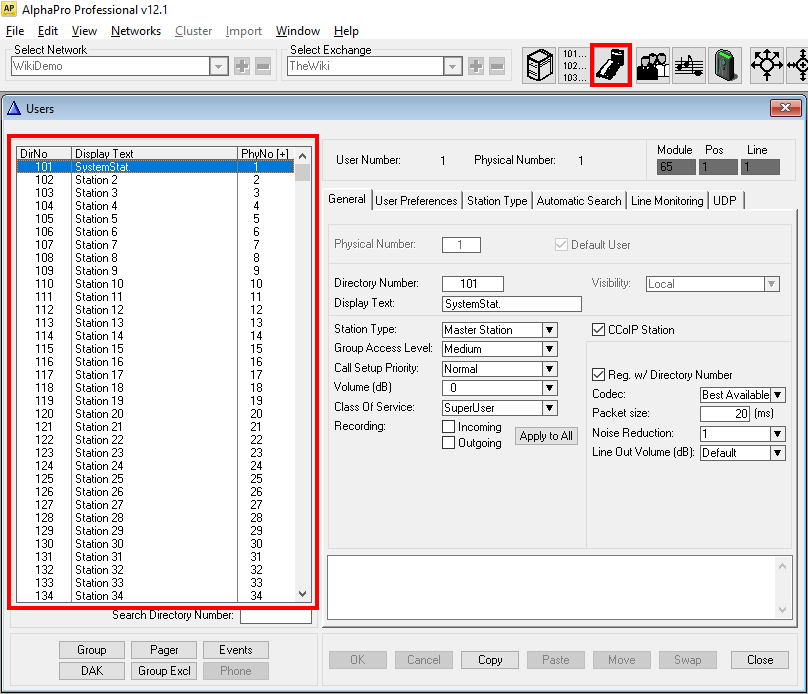Open the Networks menu
Image resolution: width=808 pixels, height=694 pixels.
pos(136,31)
